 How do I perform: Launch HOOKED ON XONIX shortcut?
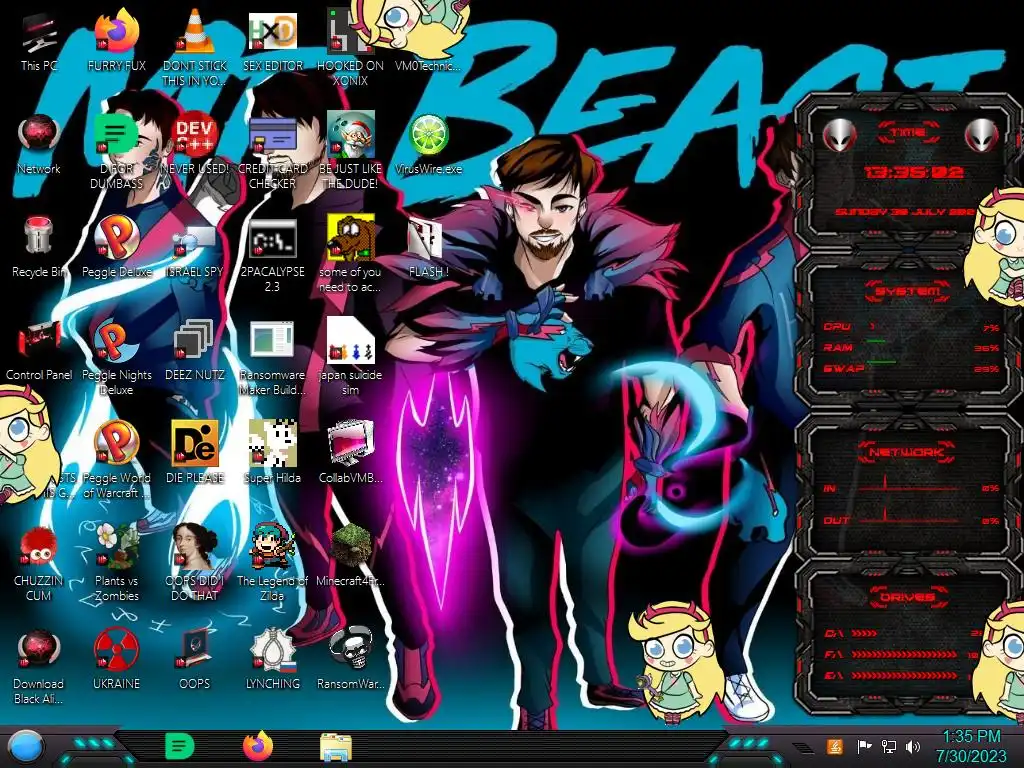coord(351,49)
